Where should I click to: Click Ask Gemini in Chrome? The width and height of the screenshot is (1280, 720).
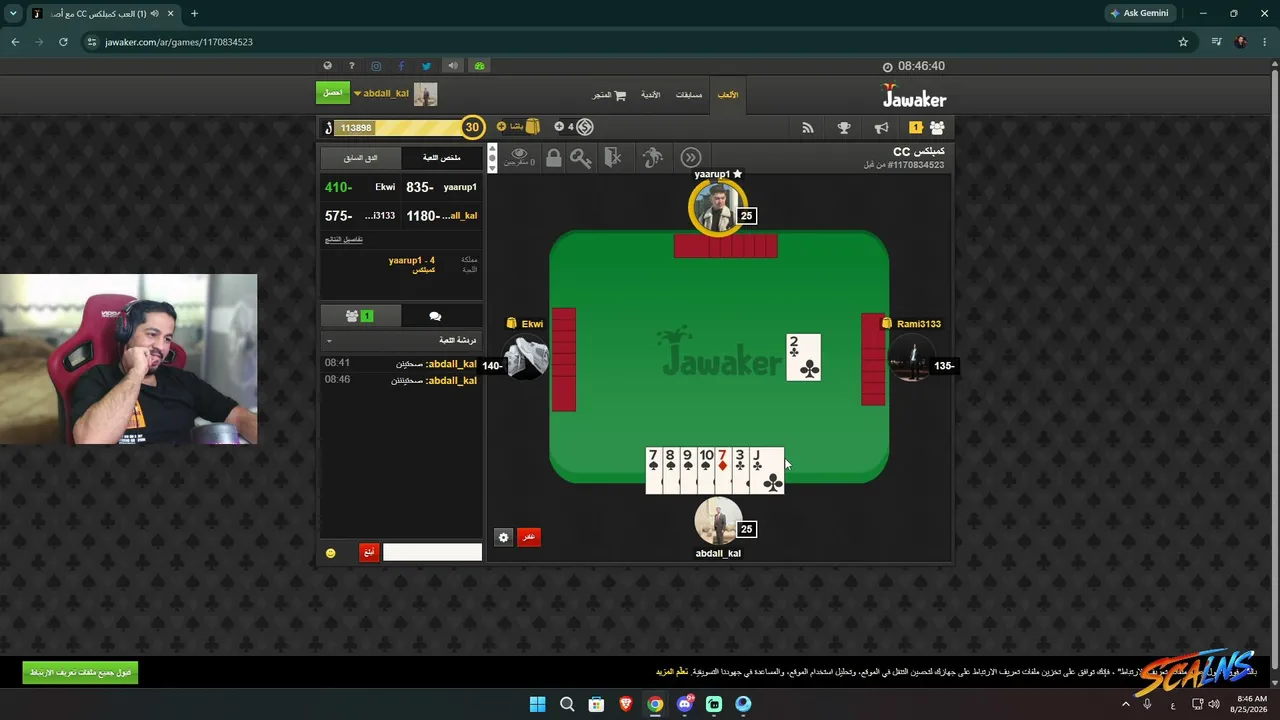point(1139,14)
